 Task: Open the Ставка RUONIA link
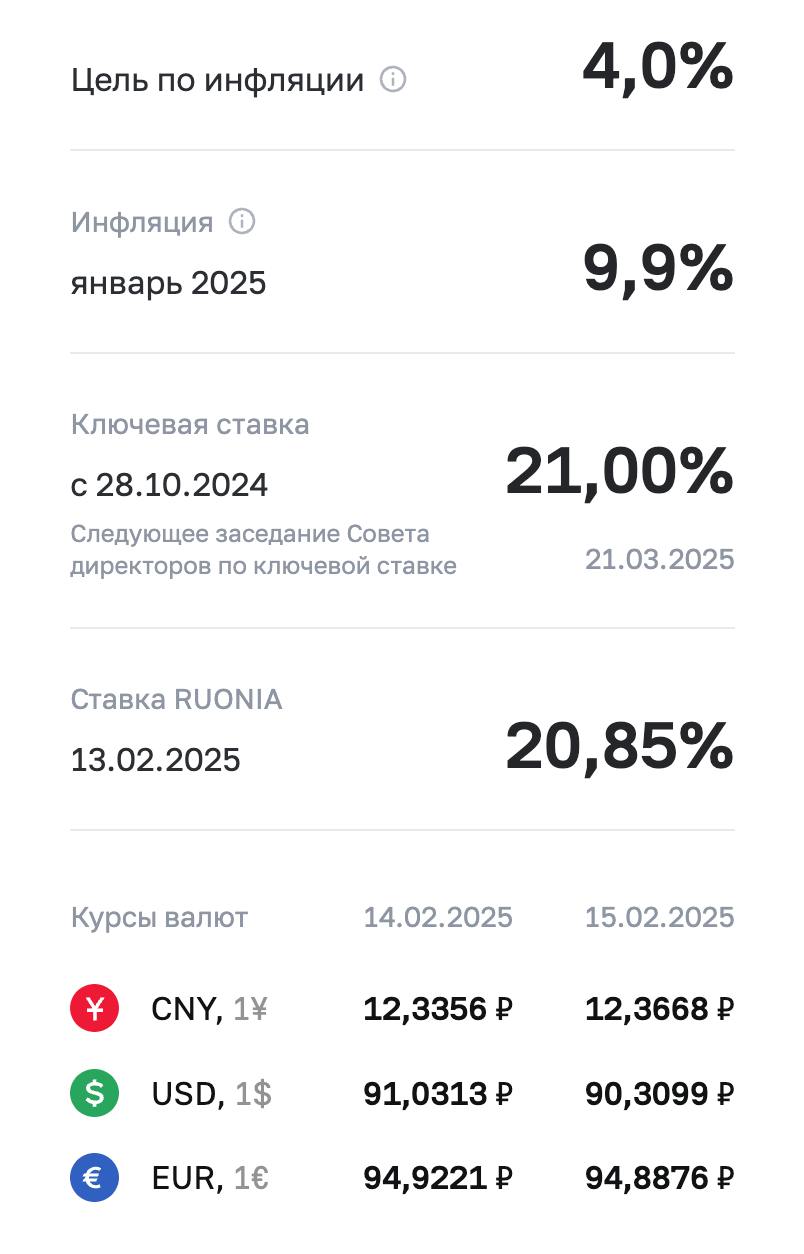click(176, 699)
